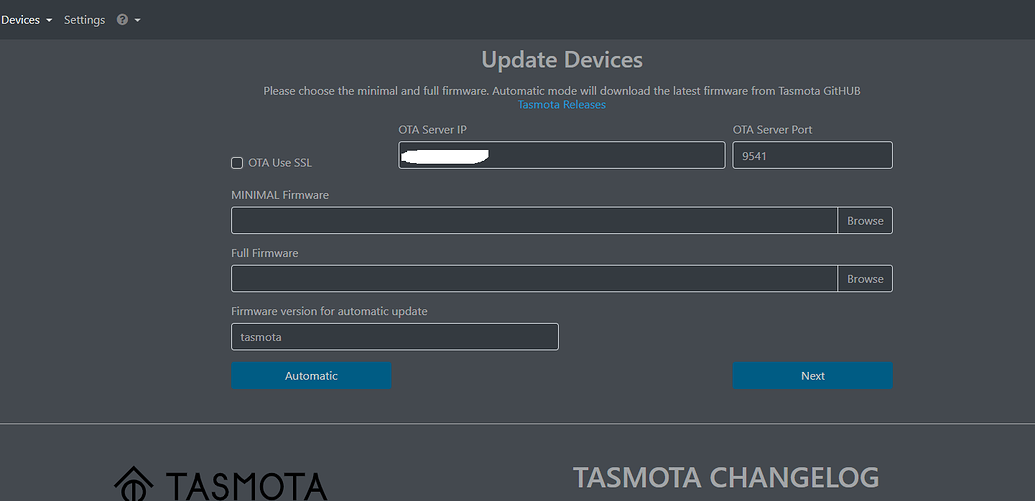Select the Full Firmware file input
The height and width of the screenshot is (501, 1035).
[x=535, y=279]
